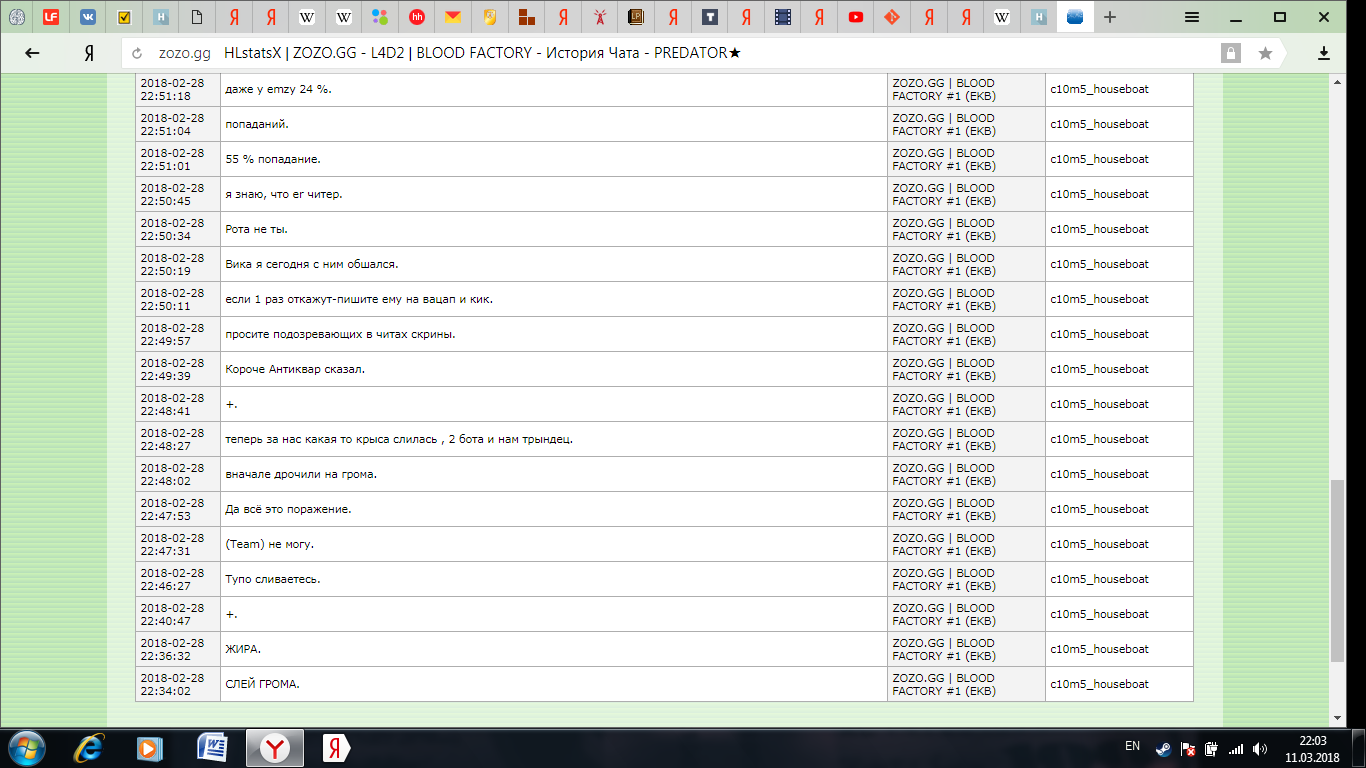The height and width of the screenshot is (768, 1366).
Task: Switch to the YouTube tab
Action: (x=855, y=17)
